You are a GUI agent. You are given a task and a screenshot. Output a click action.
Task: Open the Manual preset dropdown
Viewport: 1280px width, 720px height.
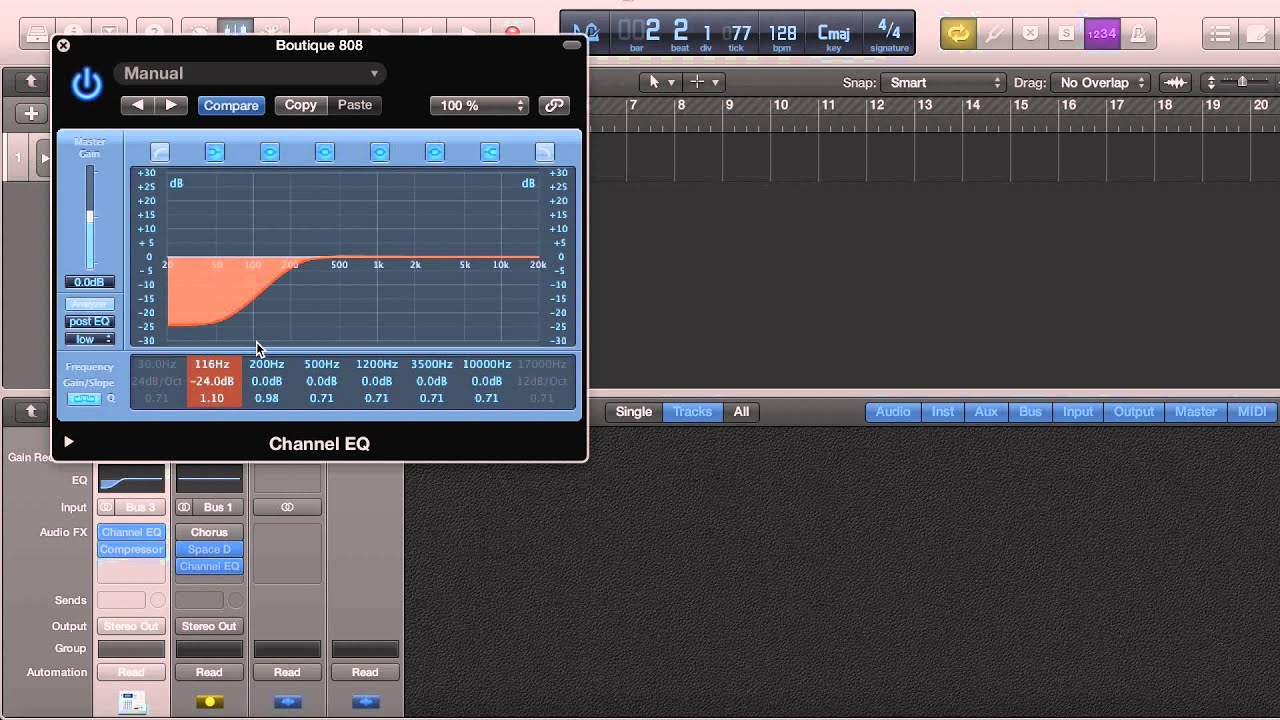249,73
